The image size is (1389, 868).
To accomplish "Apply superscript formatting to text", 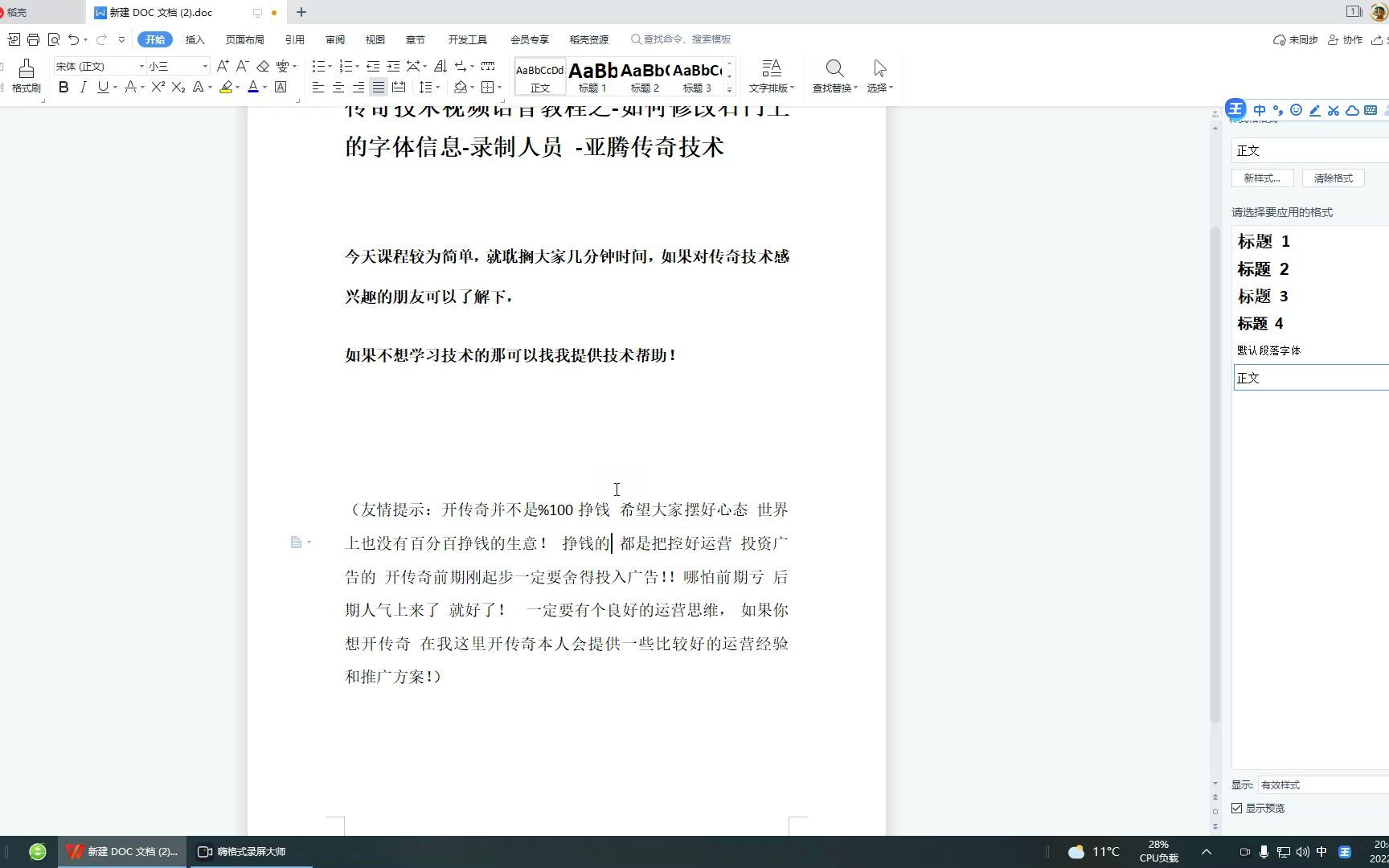I will click(156, 87).
